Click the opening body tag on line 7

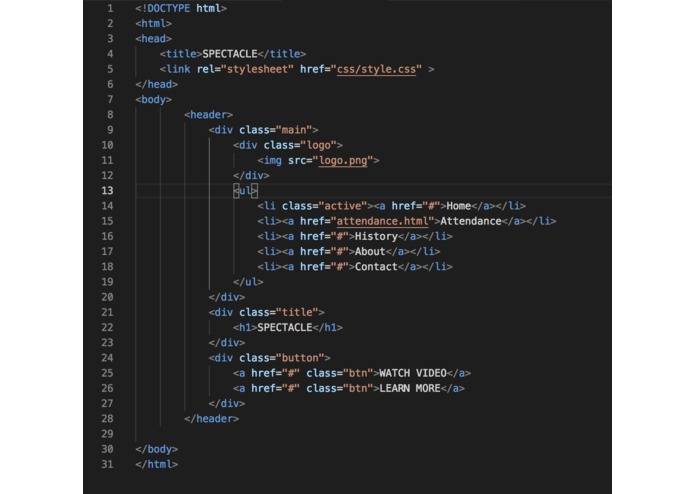pos(153,100)
